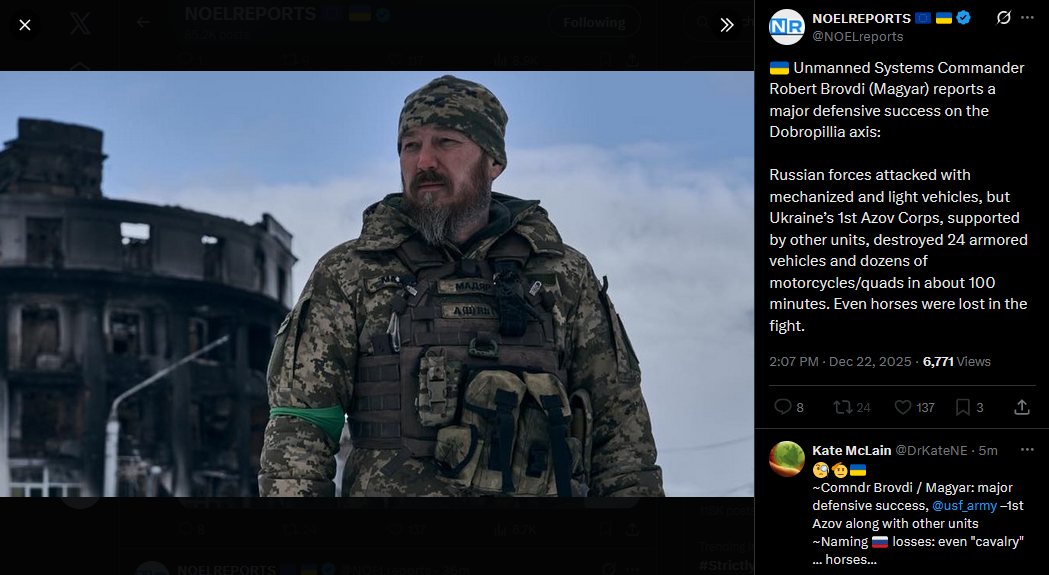Click the main post text about Dobropillia axis
Viewport: 1049px width, 575px height.
(x=898, y=197)
